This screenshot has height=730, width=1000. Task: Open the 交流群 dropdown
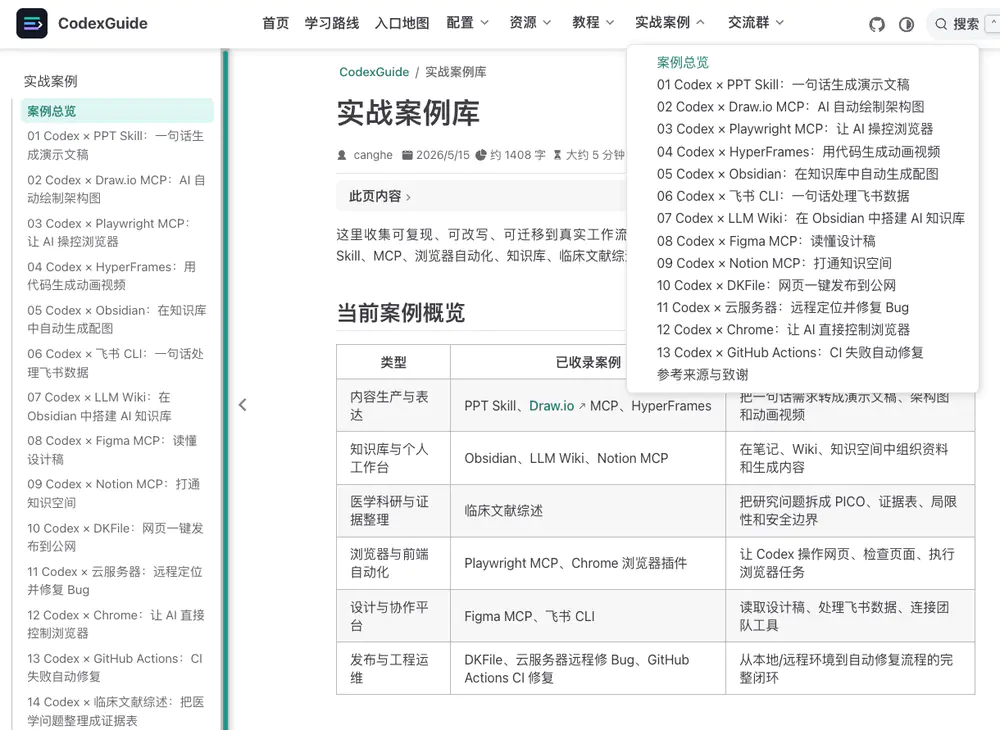click(756, 23)
